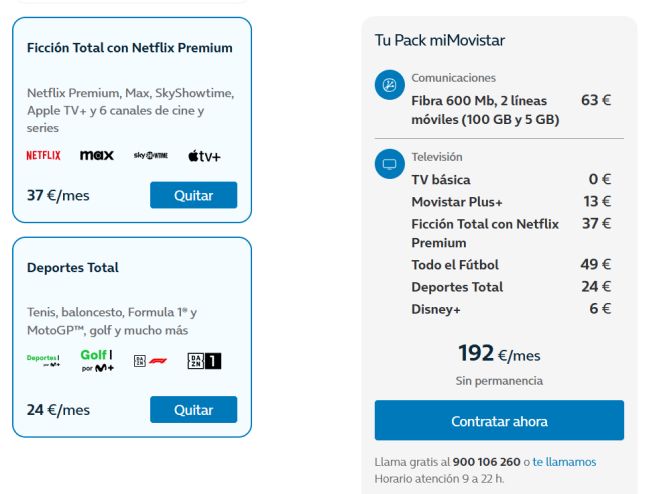Open the 'te llamamos' link
The image size is (655, 494).
tap(564, 462)
